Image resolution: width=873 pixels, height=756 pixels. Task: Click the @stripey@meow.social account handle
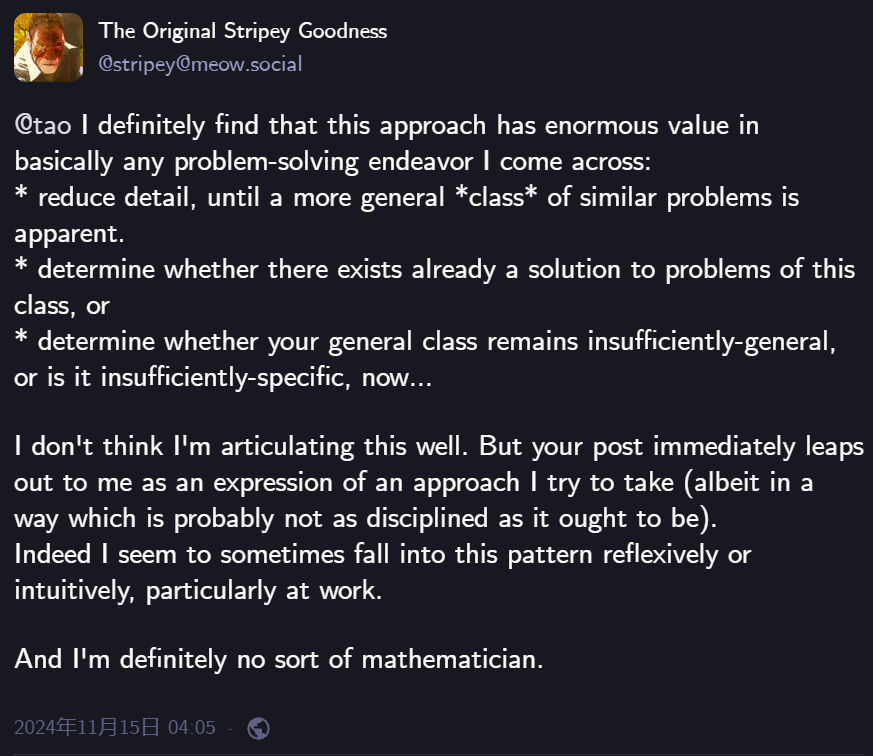pyautogui.click(x=200, y=64)
